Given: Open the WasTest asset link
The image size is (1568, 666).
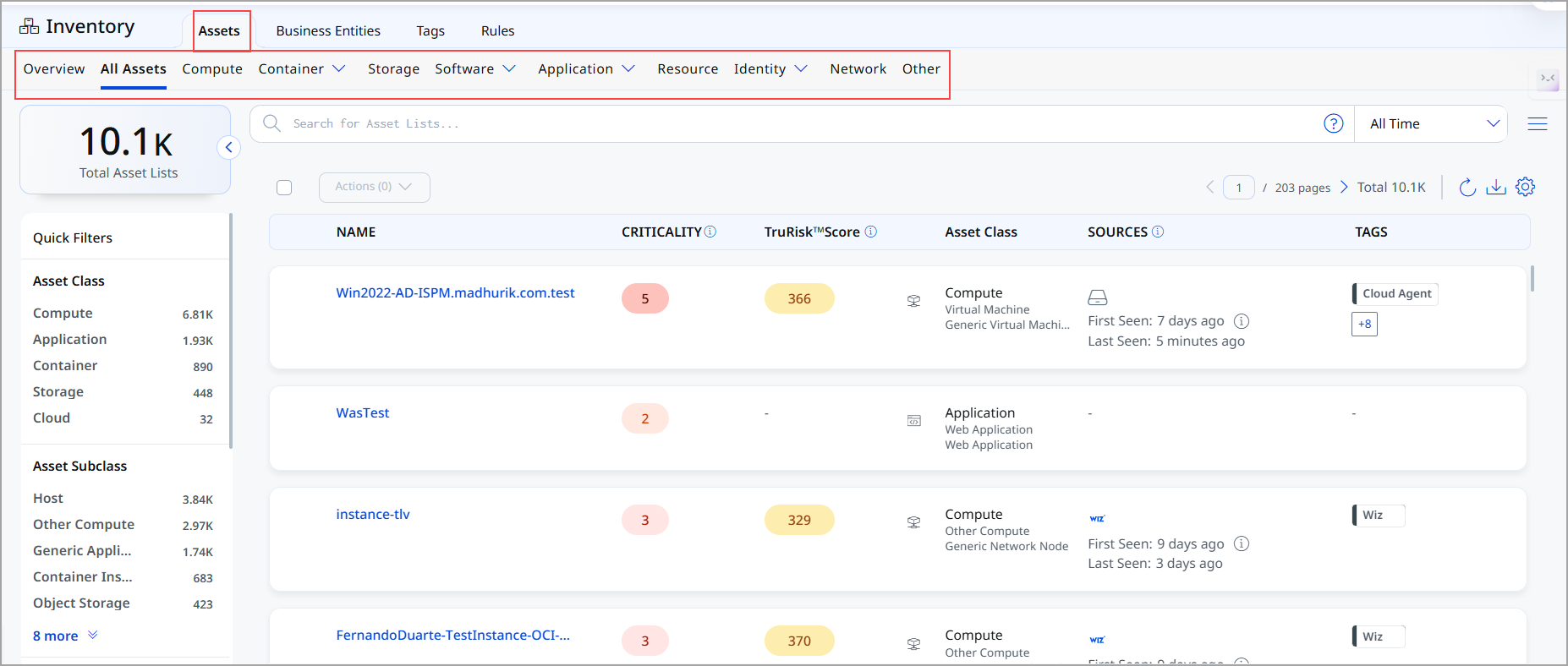Looking at the screenshot, I should (x=363, y=412).
